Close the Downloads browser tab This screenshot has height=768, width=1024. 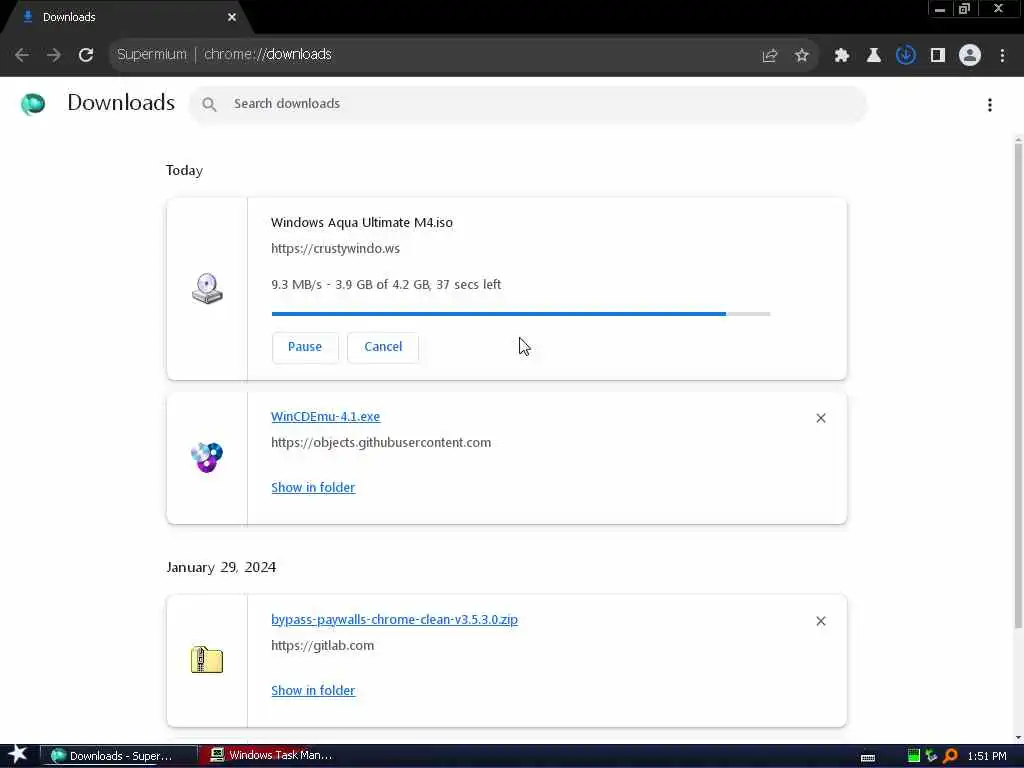pos(232,17)
